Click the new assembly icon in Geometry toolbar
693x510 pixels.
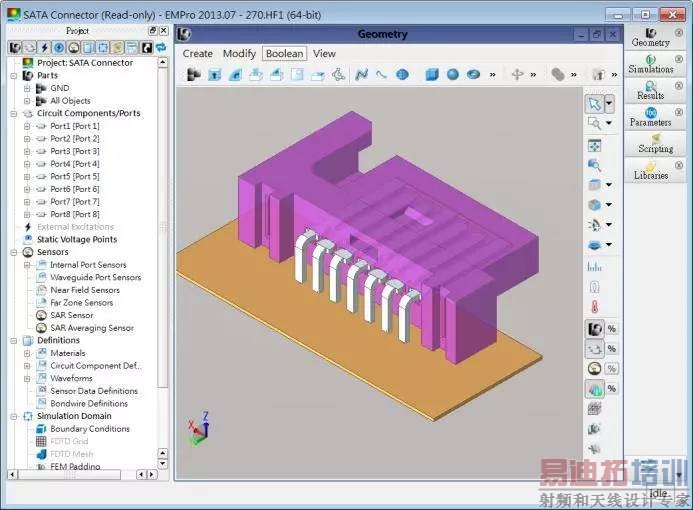click(193, 75)
